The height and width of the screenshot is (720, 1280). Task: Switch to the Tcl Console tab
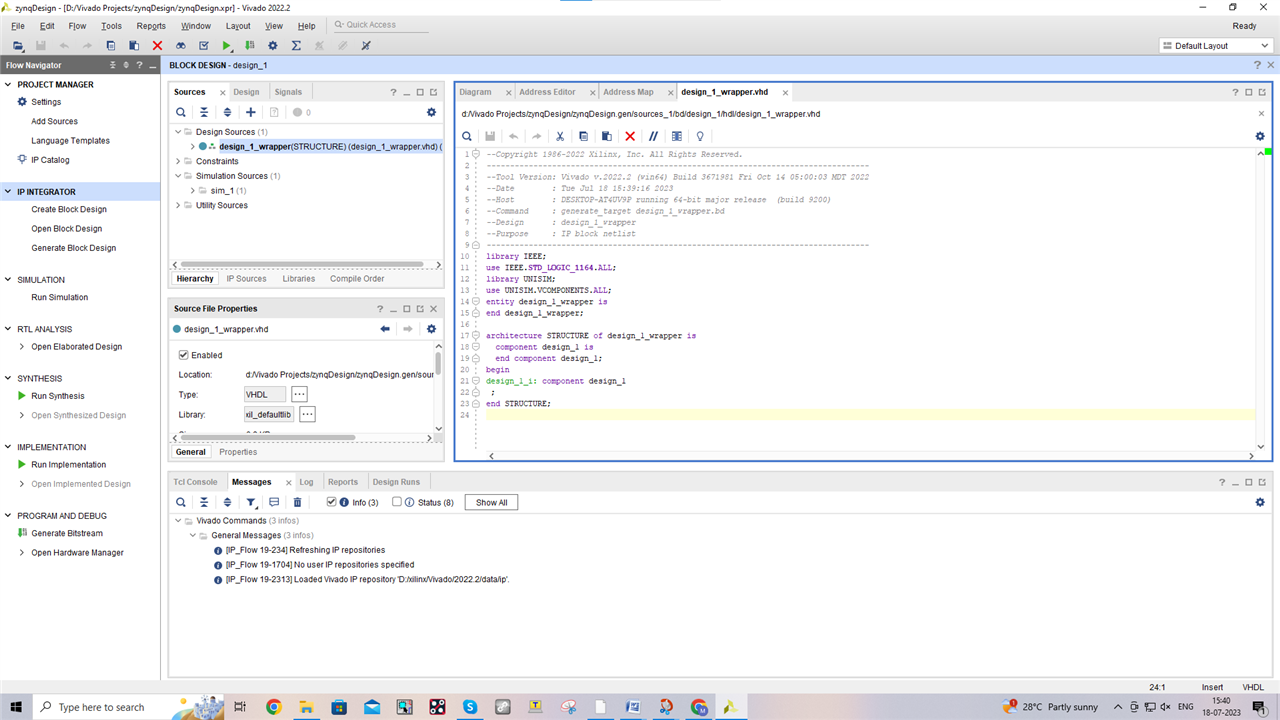(x=195, y=482)
